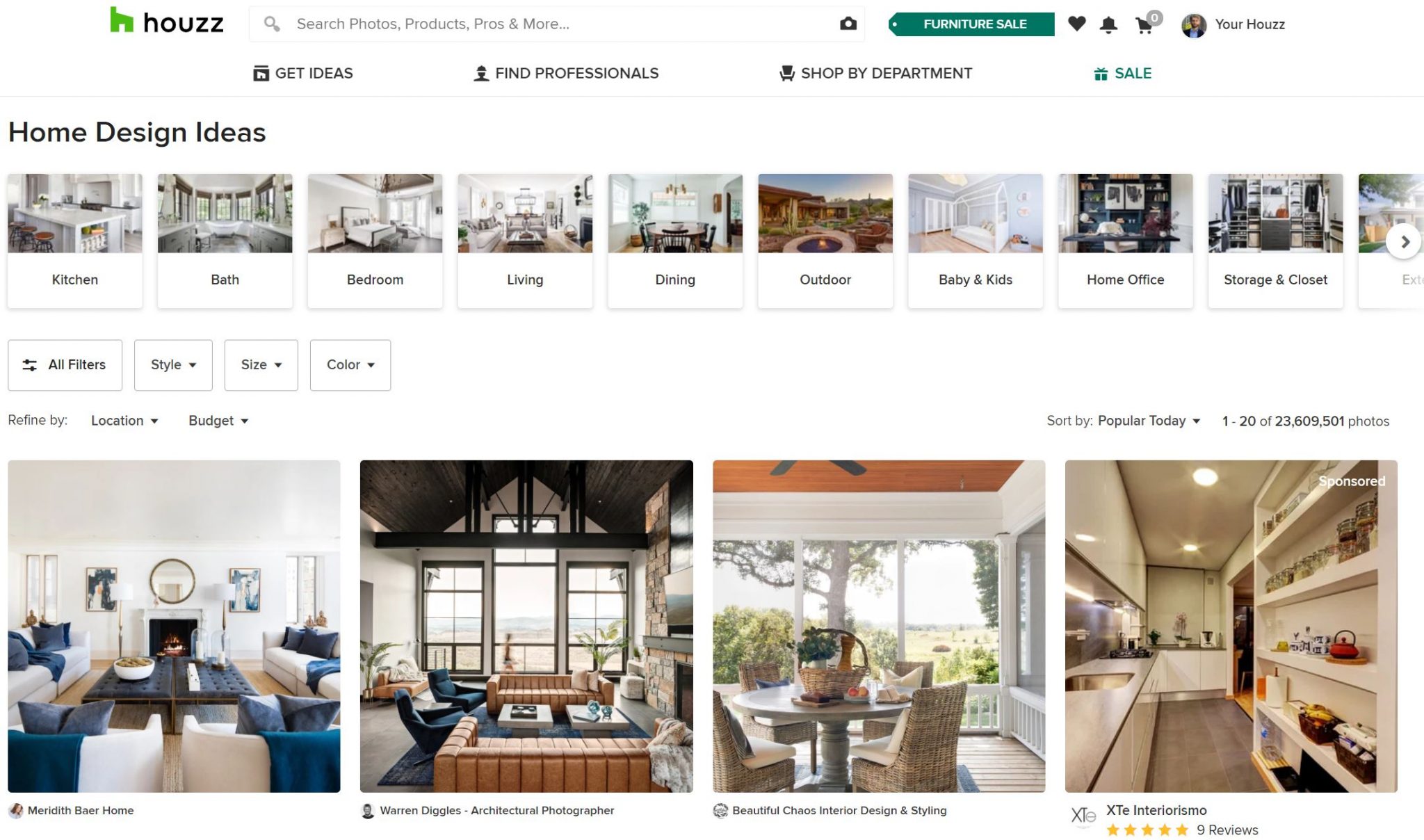Open the notifications bell icon

[1110, 24]
